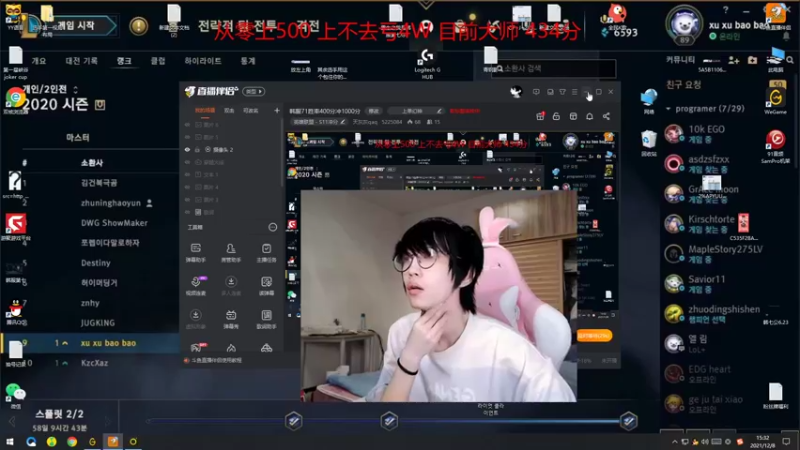Open the Google Chrome desktop shortcut
The height and width of the screenshot is (450, 800).
15,98
